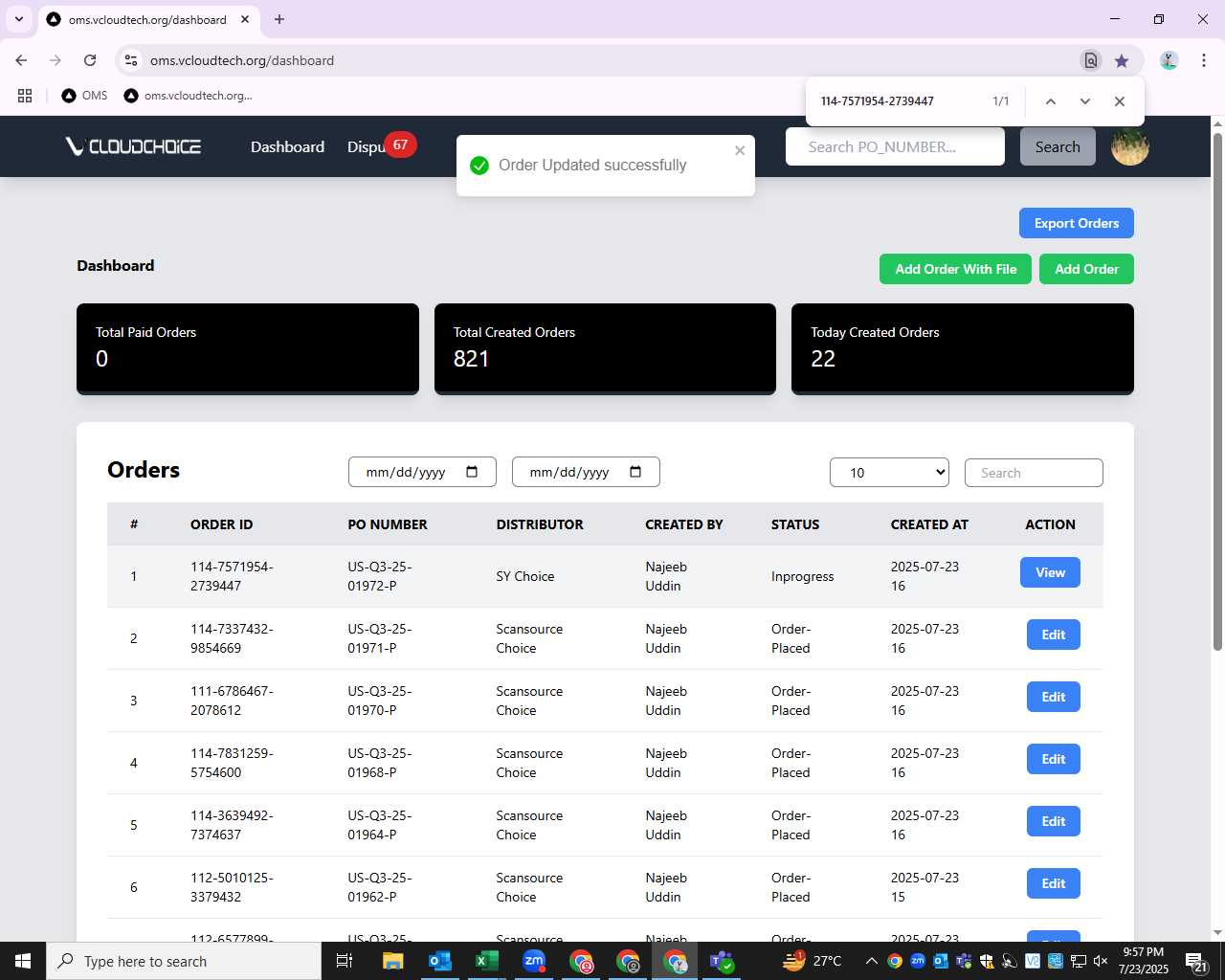Close the find bar
The height and width of the screenshot is (980, 1225).
point(1119,101)
